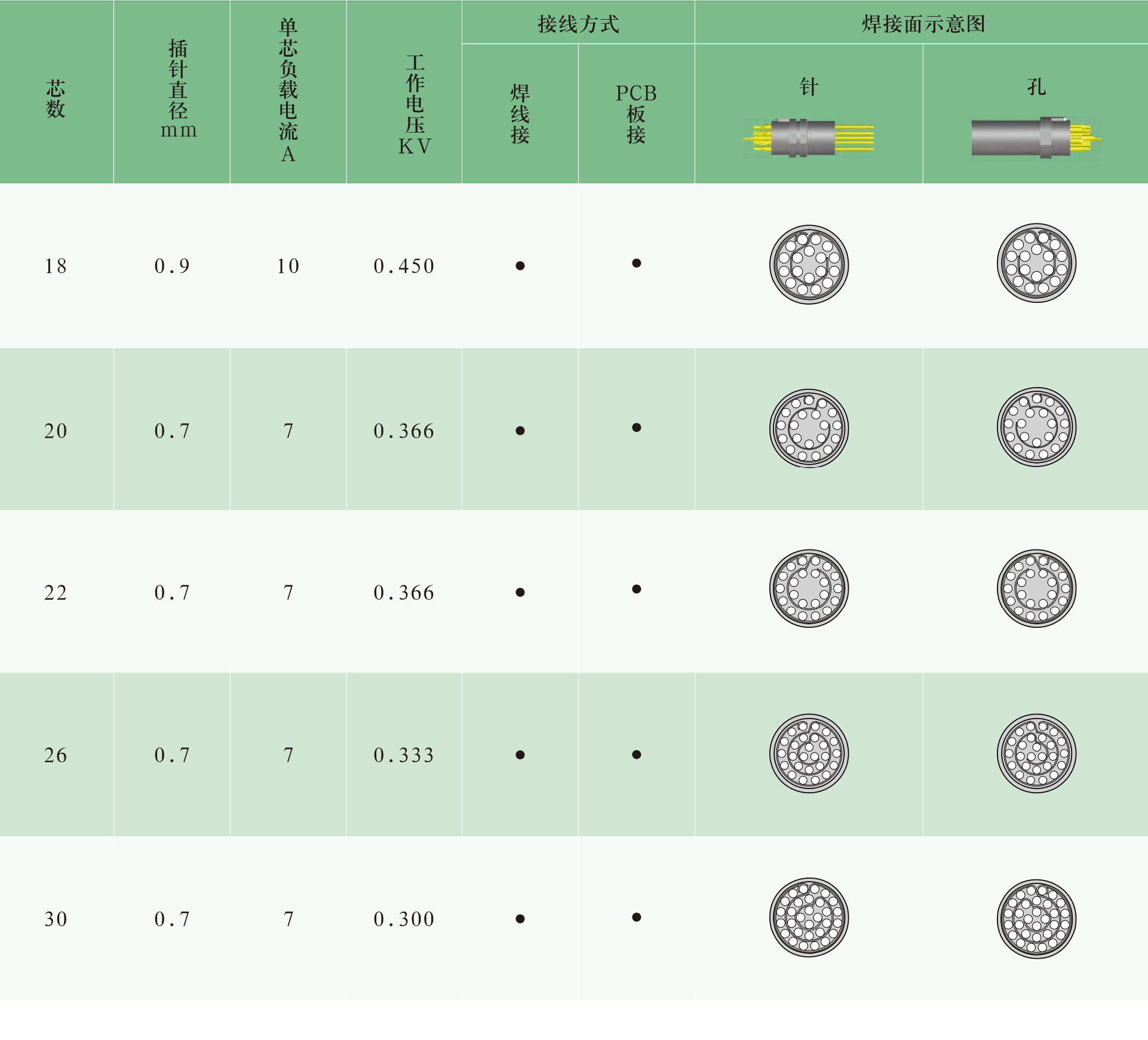
Task: Click the PCB dot in the 30-core row
Action: click(x=637, y=918)
